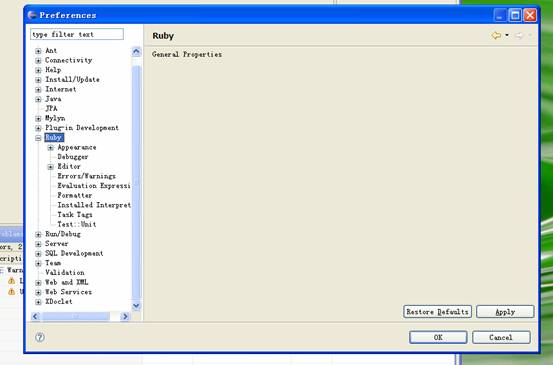Expand the XDoclet tree node
This screenshot has width=553, height=365.
pos(38,302)
